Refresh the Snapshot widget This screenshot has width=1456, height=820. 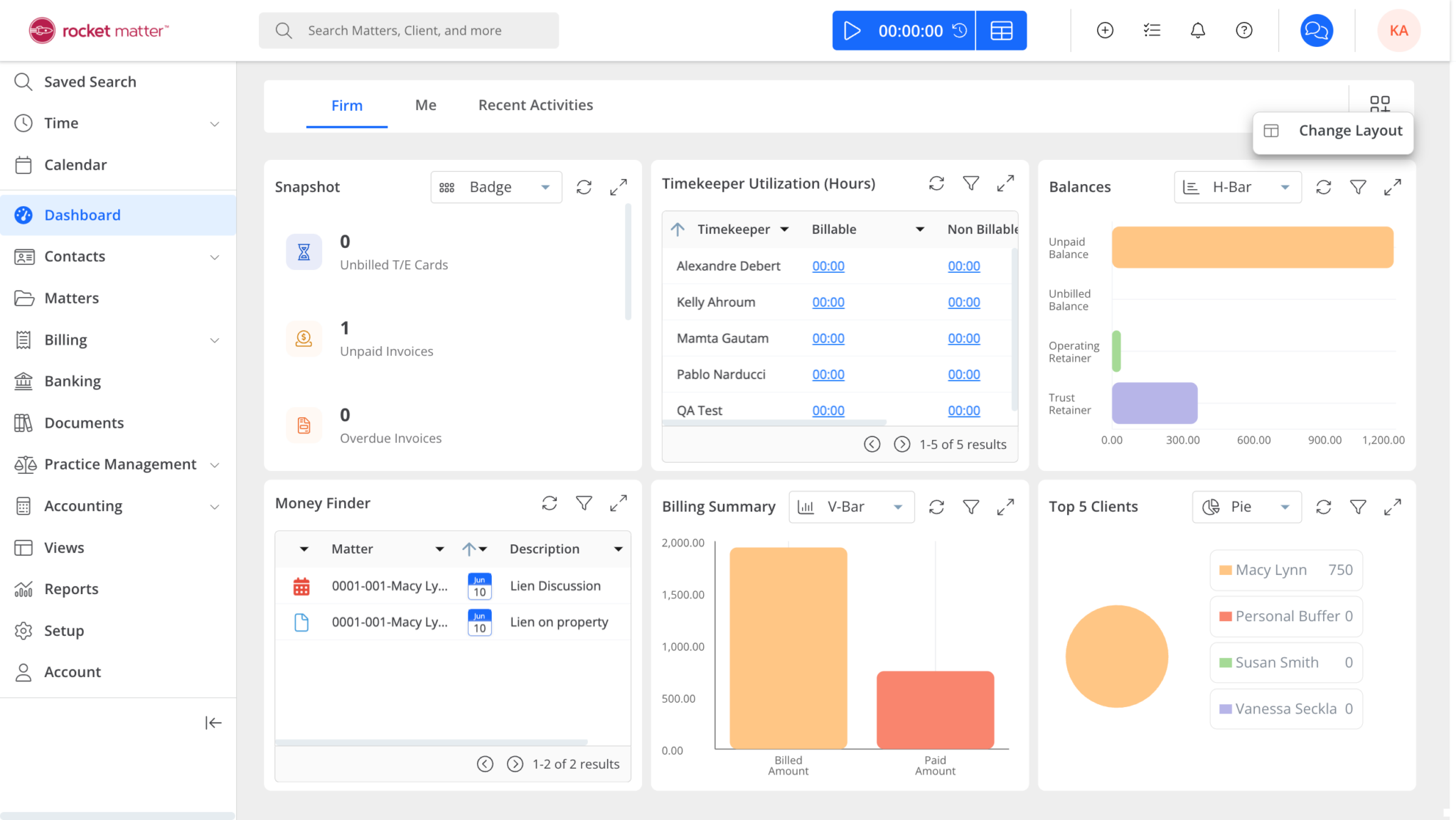[583, 187]
